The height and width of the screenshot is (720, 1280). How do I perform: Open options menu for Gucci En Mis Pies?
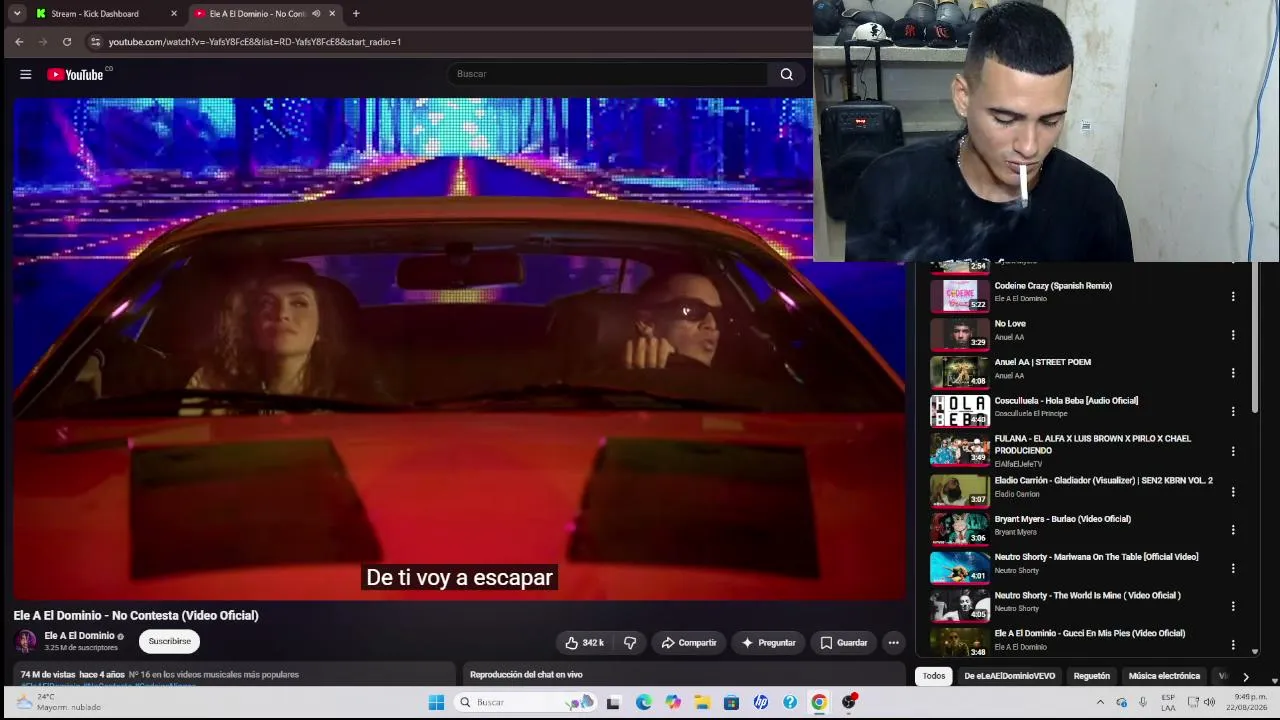pyautogui.click(x=1233, y=644)
